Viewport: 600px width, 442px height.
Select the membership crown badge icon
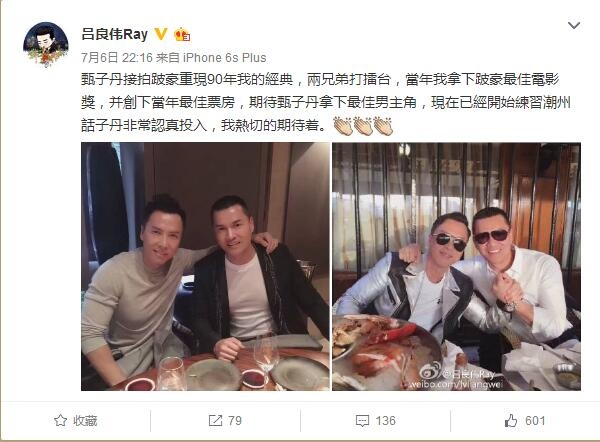coord(182,35)
